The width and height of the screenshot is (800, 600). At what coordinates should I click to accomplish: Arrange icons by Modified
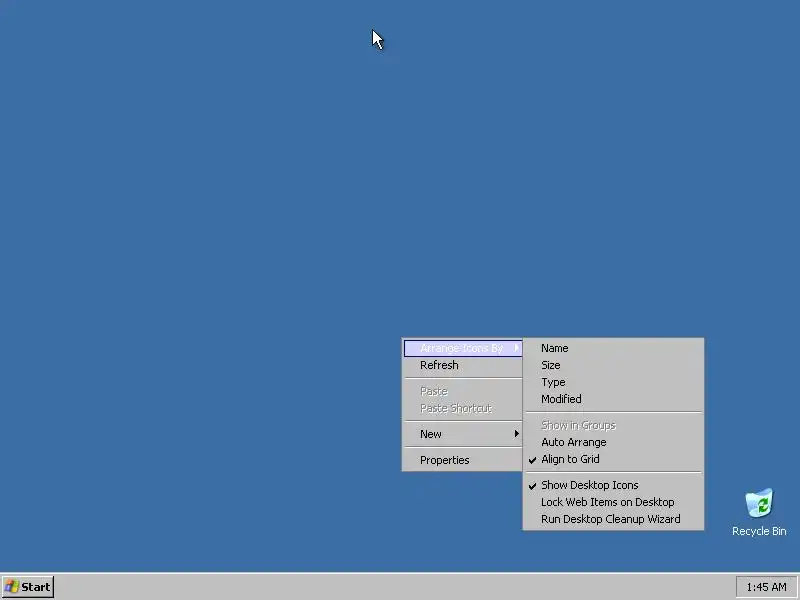[x=614, y=399]
